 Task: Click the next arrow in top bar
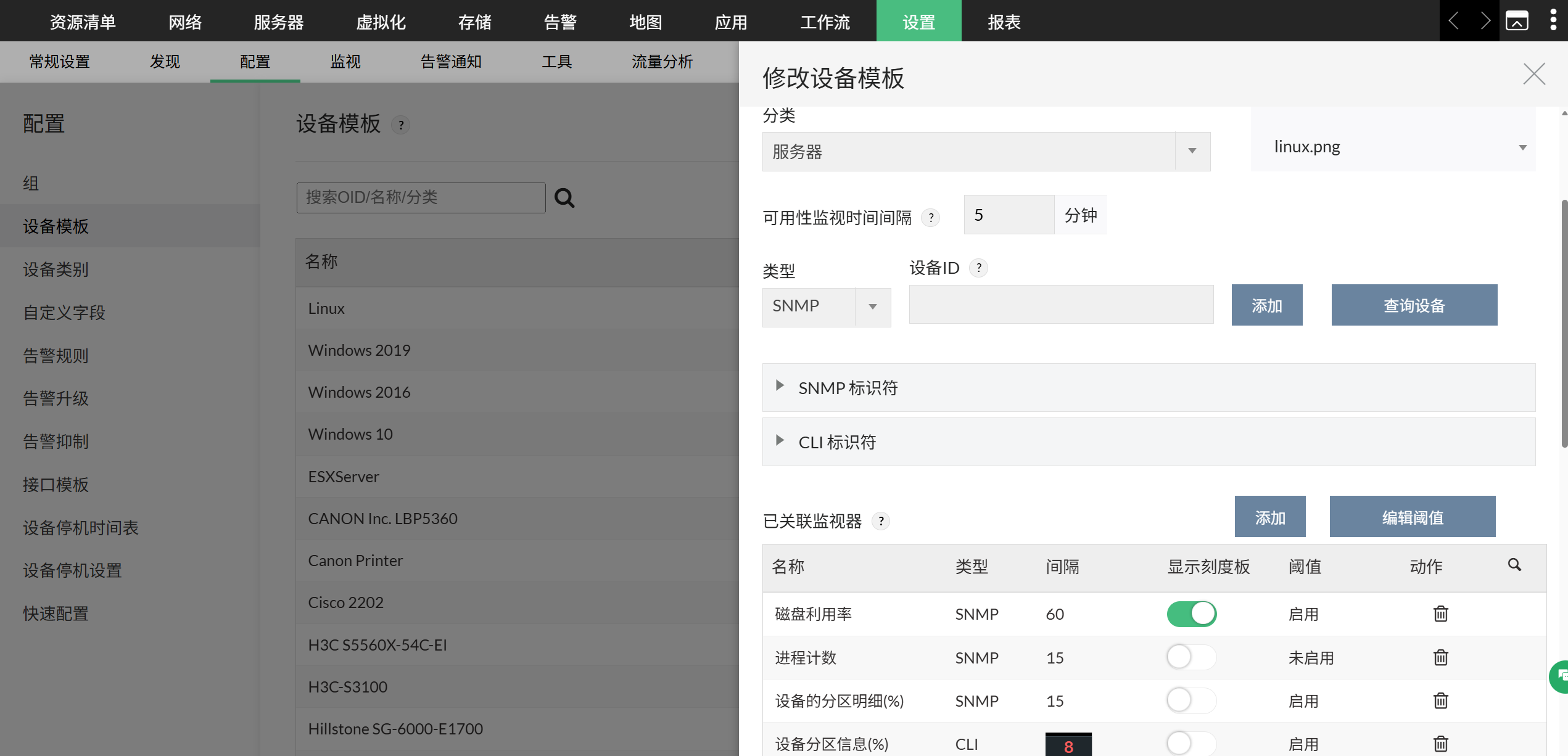(1485, 21)
